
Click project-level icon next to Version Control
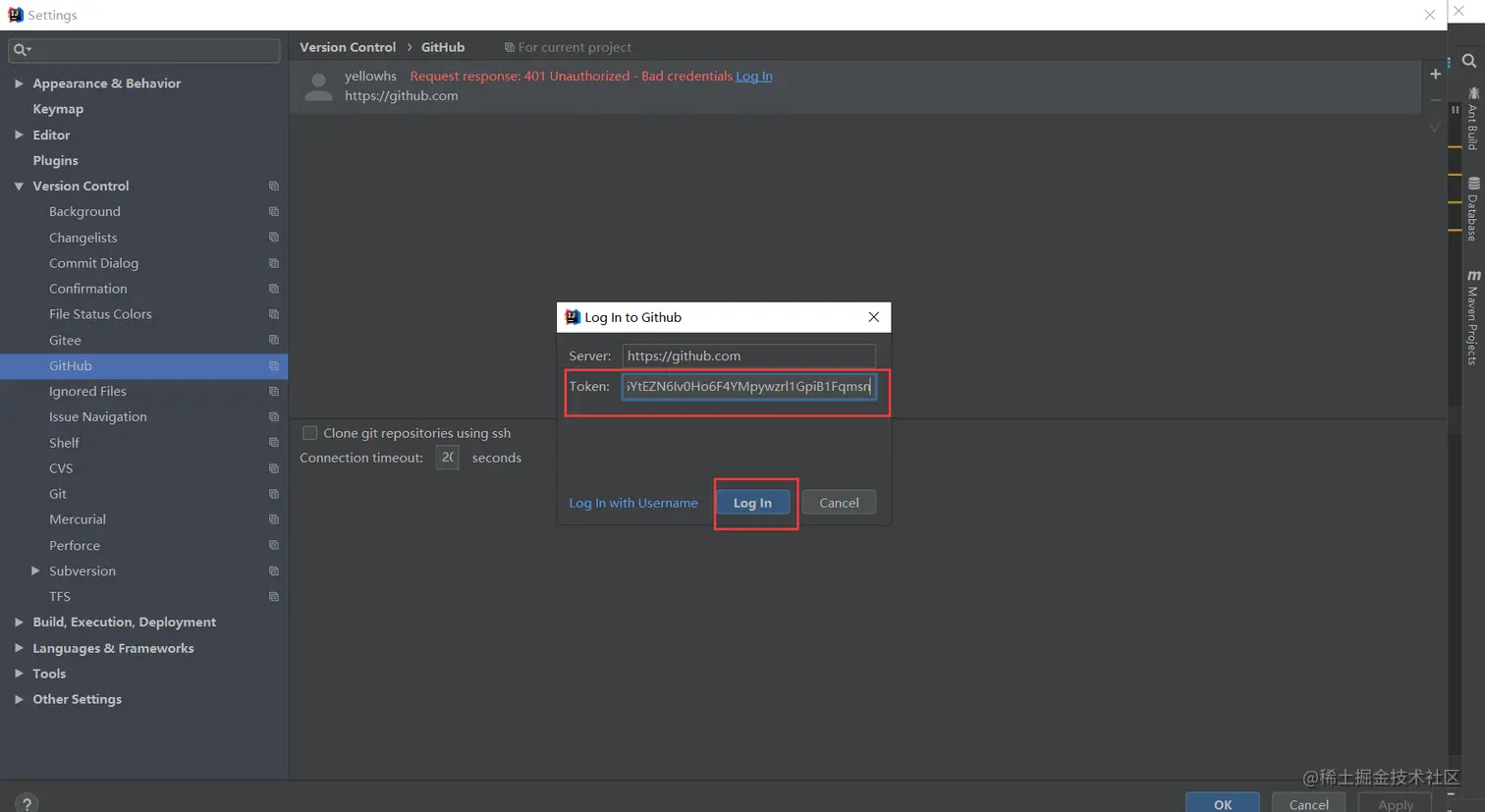[x=274, y=187]
